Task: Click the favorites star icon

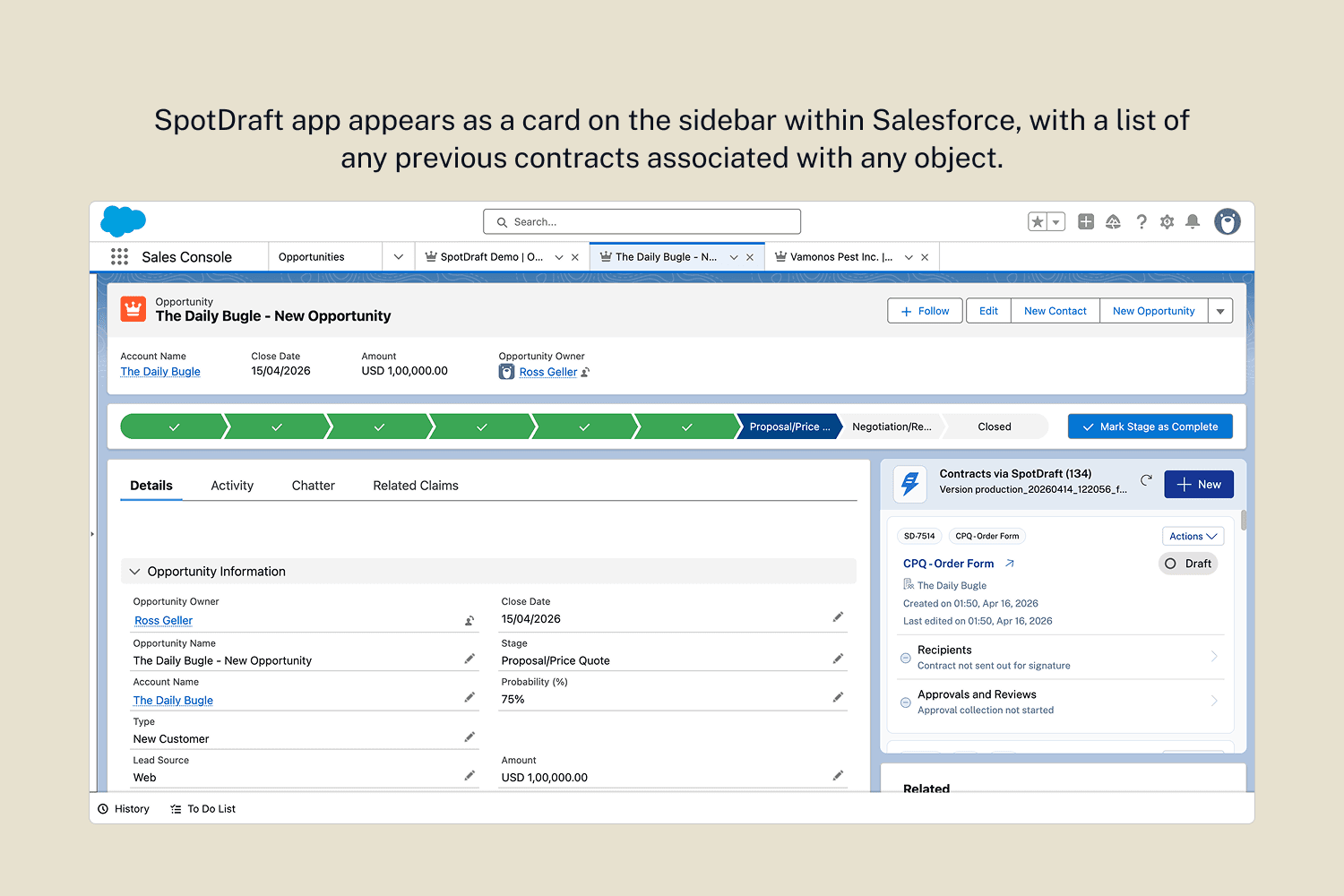Action: (x=1038, y=221)
